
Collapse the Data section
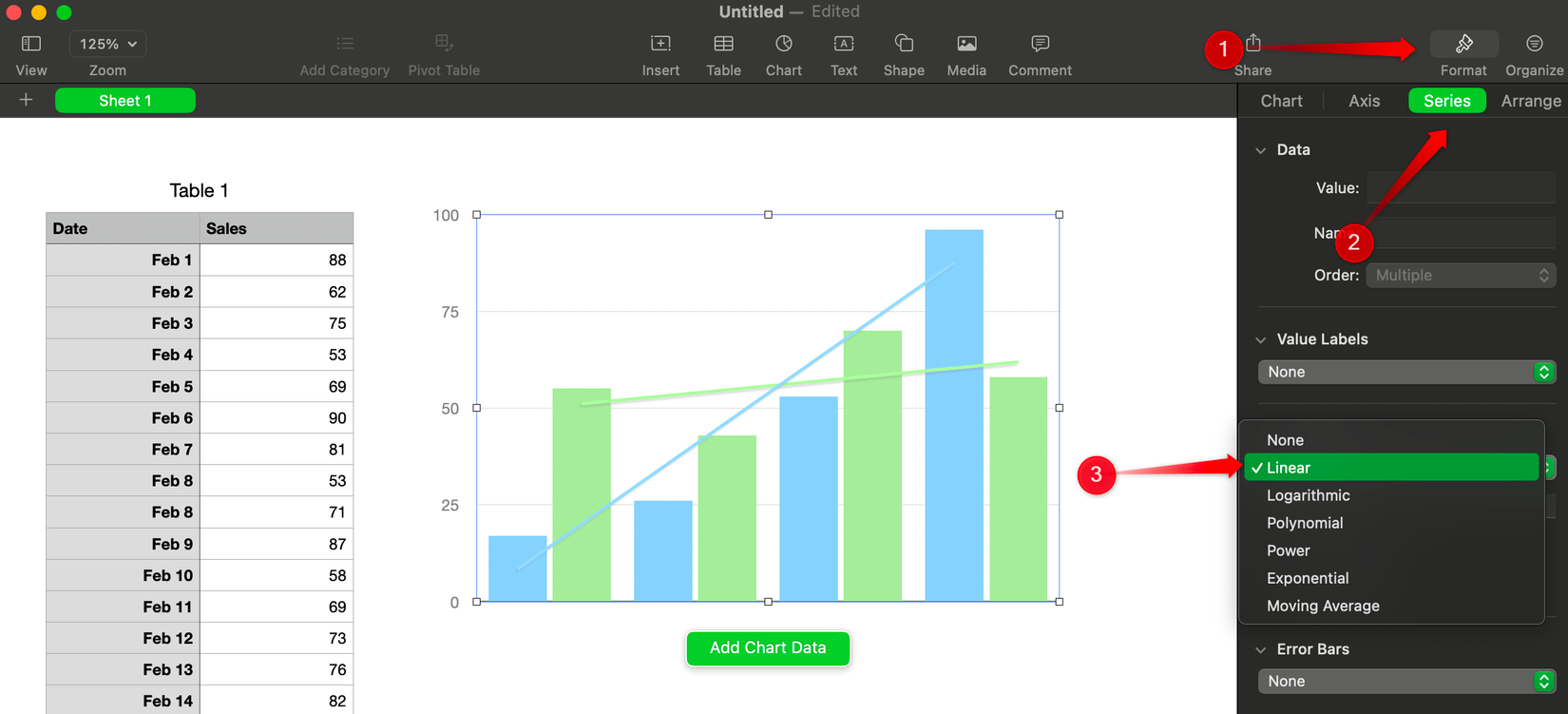click(x=1261, y=150)
